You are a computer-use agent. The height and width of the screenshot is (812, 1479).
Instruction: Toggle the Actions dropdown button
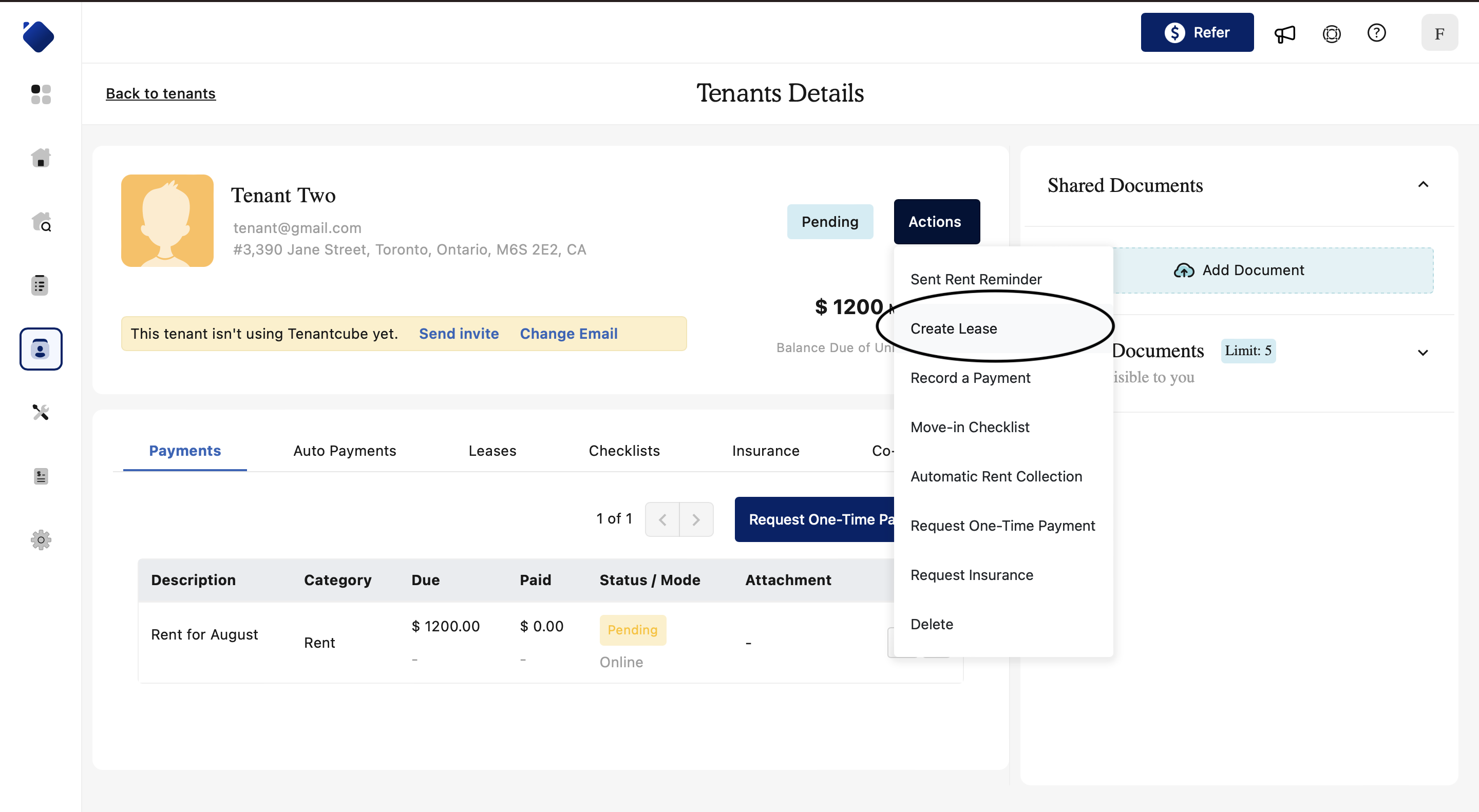[x=936, y=222]
